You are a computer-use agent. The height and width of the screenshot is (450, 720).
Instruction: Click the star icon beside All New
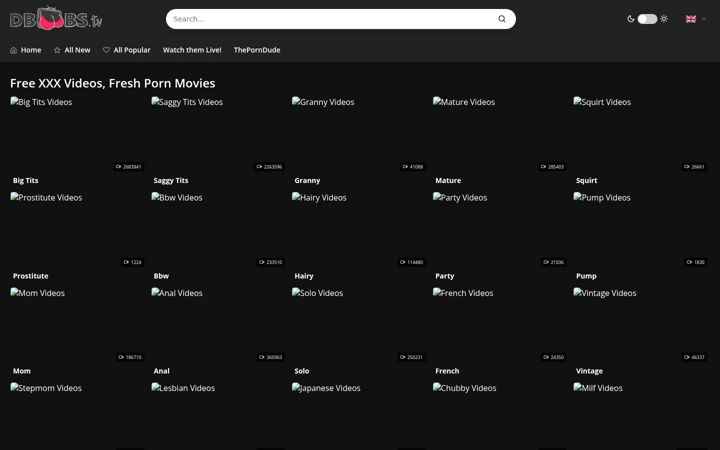[57, 50]
